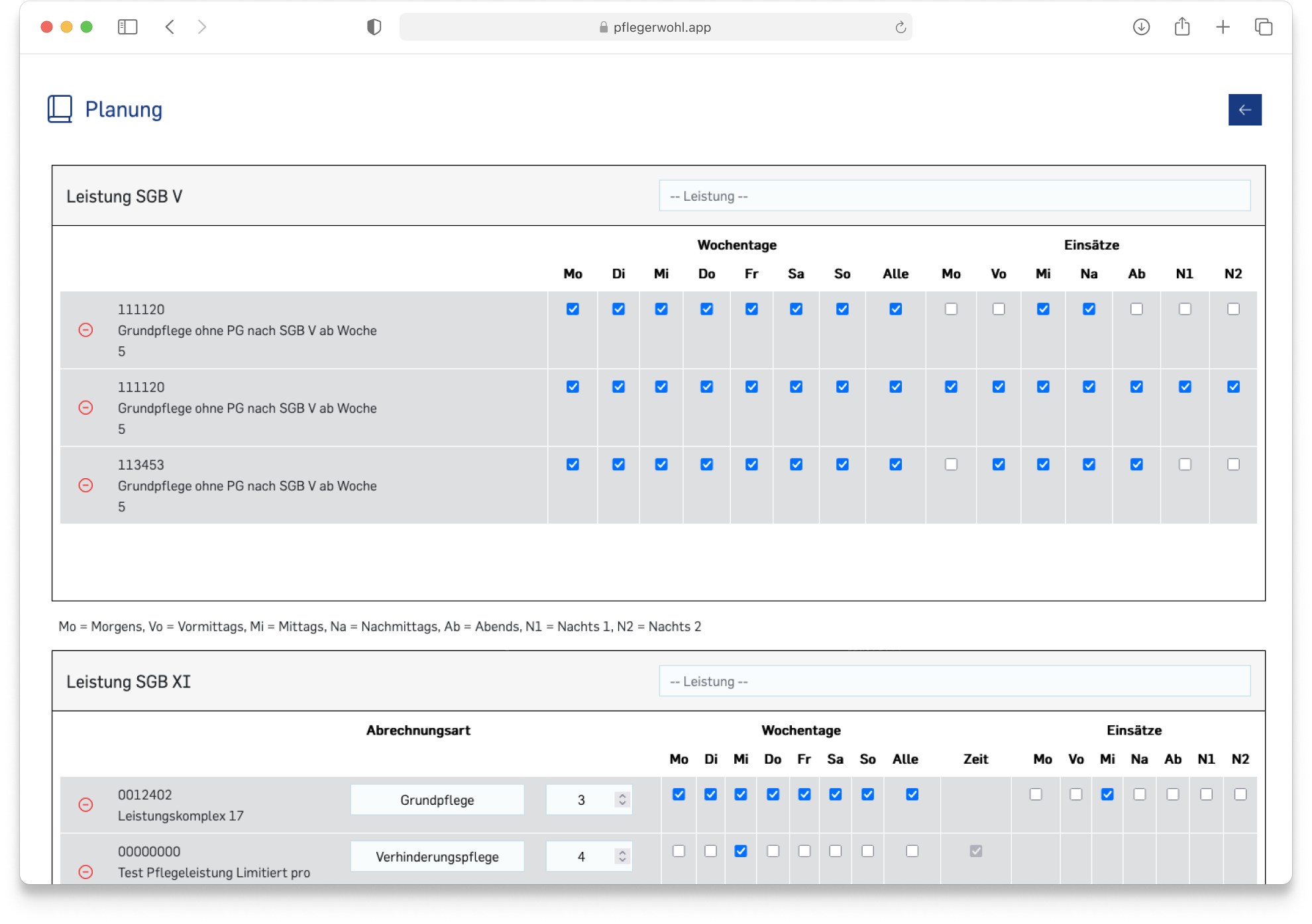Viewport: 1312px width, 924px height.
Task: Open the Verhinderungspflege Abrechnungsart selector
Action: click(x=437, y=857)
